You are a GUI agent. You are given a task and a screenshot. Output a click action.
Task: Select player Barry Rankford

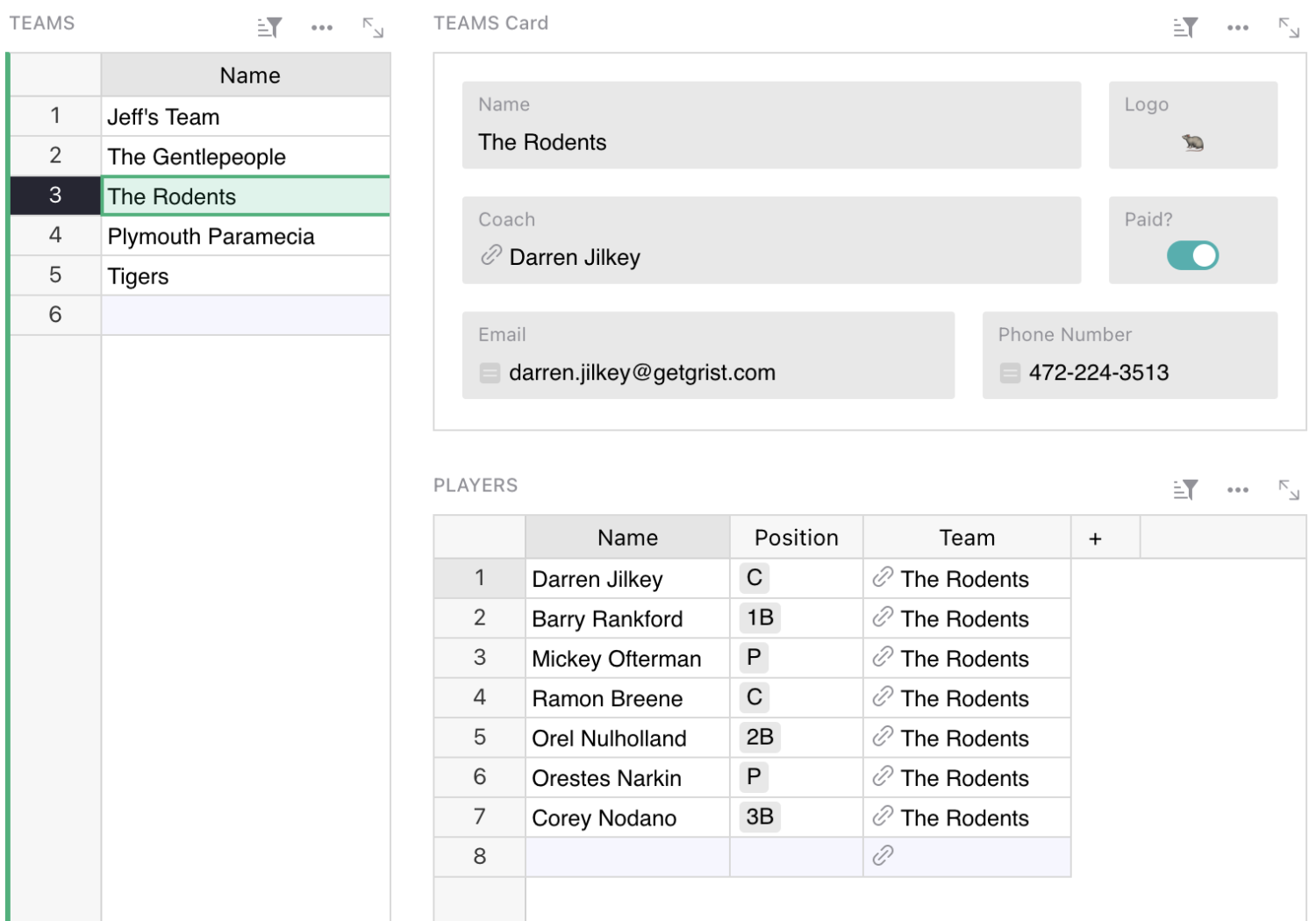627,618
